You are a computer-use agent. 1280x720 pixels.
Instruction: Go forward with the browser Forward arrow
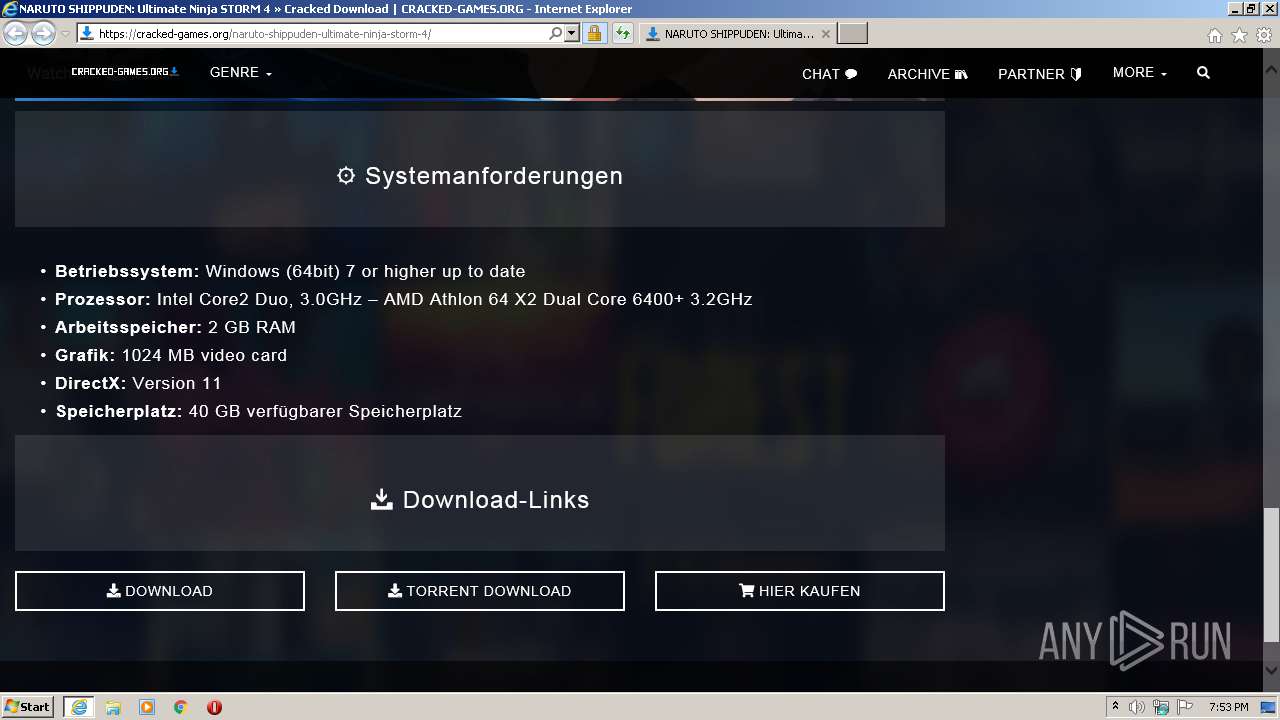click(x=43, y=34)
